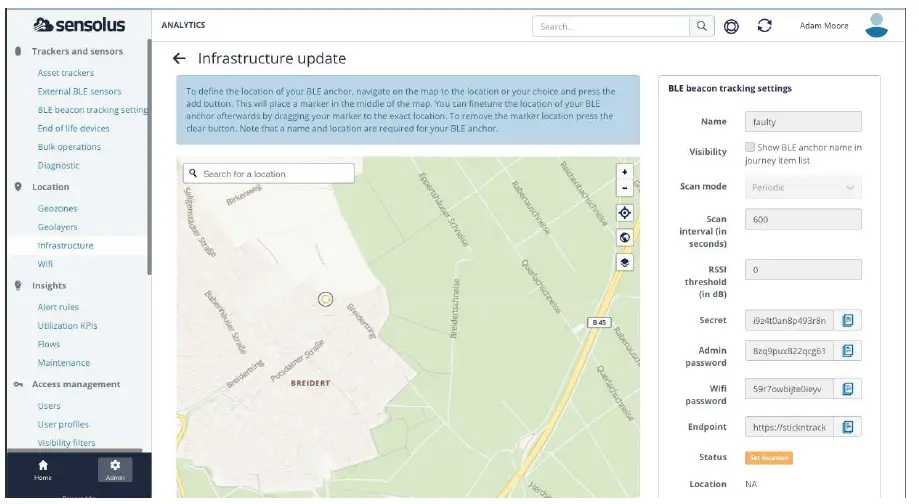Click the Sensolus logo
This screenshot has width=919, height=504.
pyautogui.click(x=79, y=25)
